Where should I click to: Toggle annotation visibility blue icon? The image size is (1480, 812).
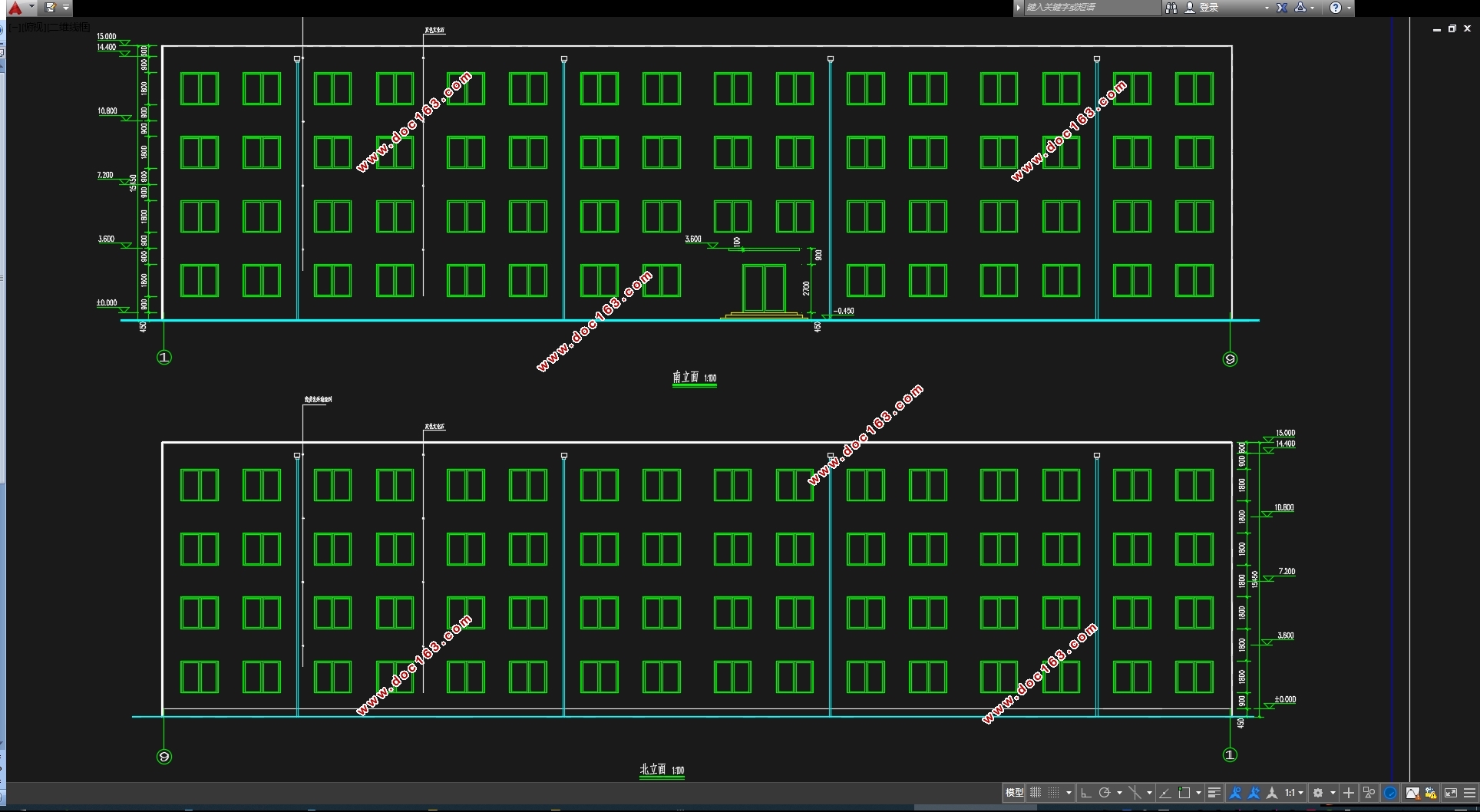(1235, 793)
